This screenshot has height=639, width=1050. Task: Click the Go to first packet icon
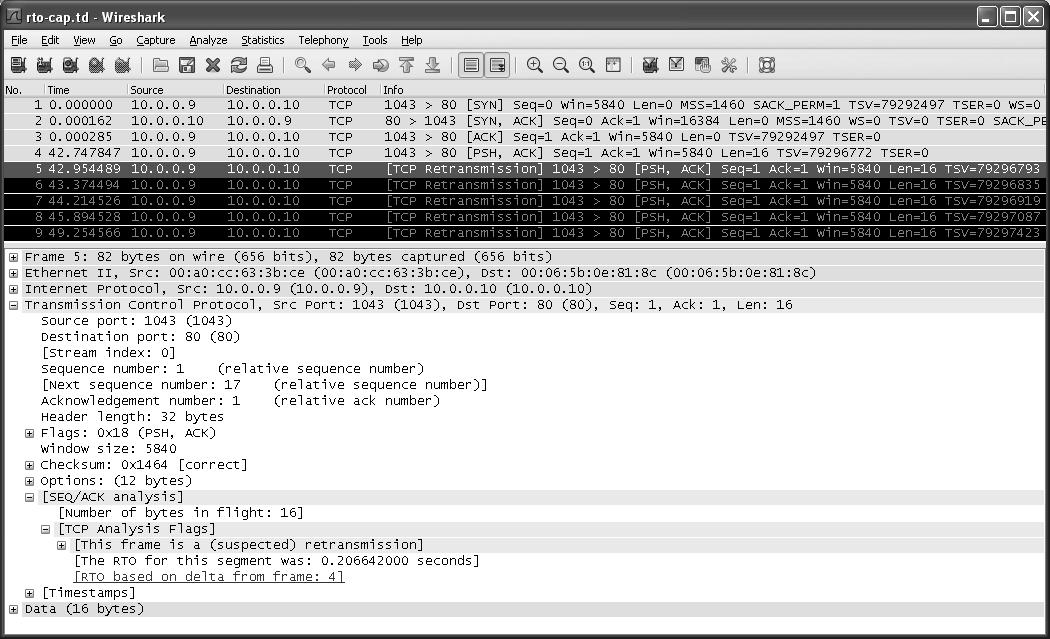coord(406,66)
